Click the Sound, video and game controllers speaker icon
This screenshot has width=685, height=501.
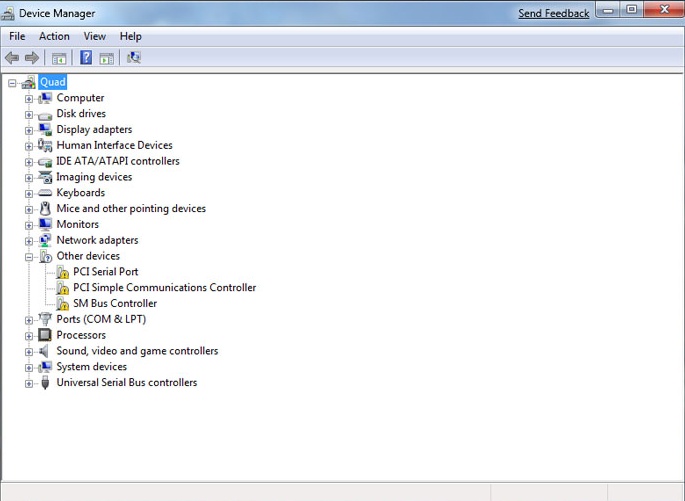44,351
